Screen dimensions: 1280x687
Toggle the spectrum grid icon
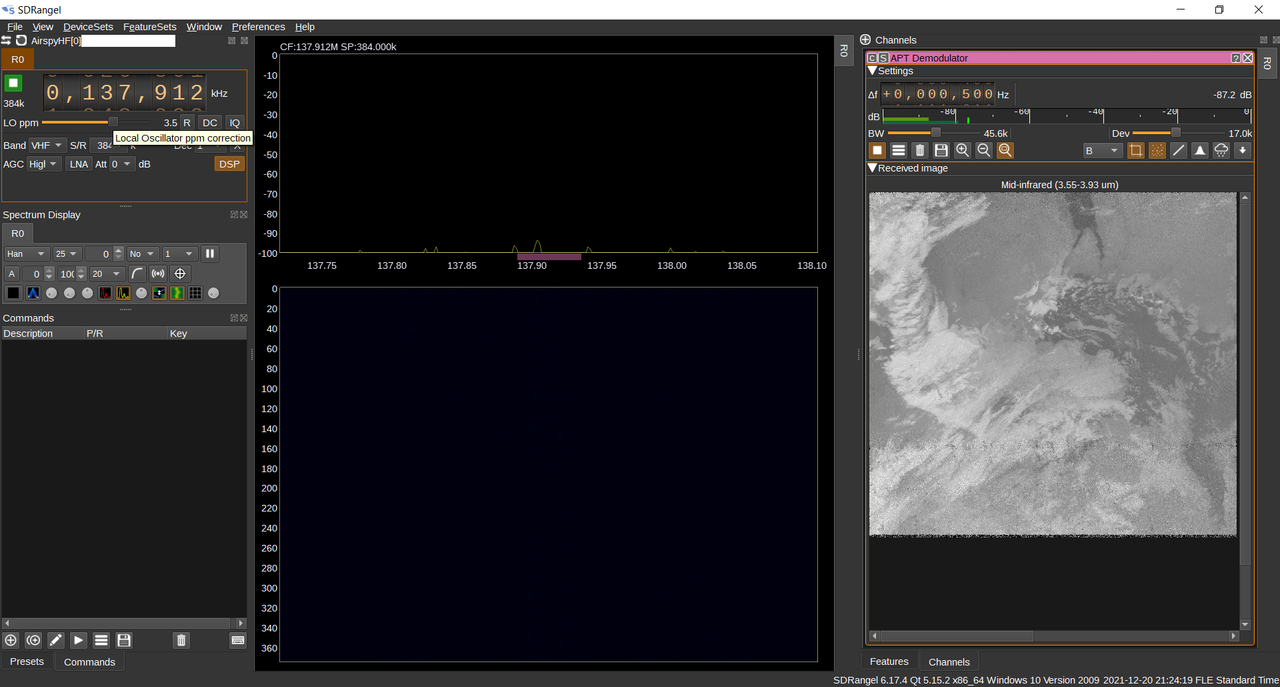tap(195, 293)
